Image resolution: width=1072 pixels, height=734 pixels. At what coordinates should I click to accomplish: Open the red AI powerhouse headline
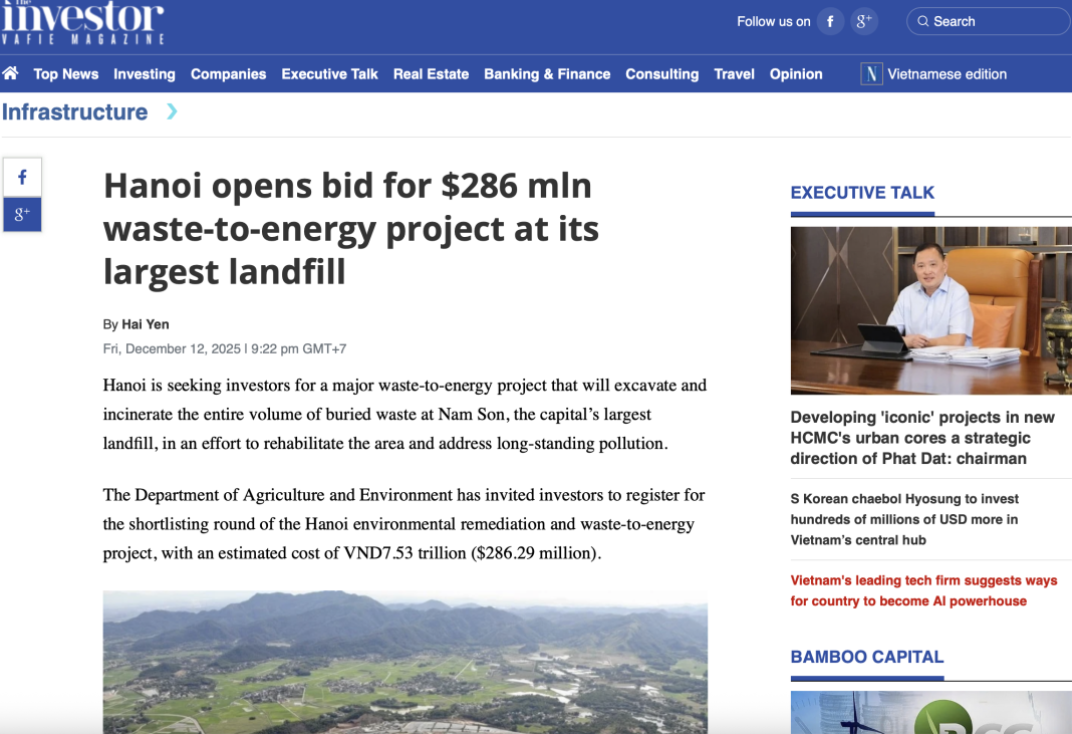[x=923, y=590]
